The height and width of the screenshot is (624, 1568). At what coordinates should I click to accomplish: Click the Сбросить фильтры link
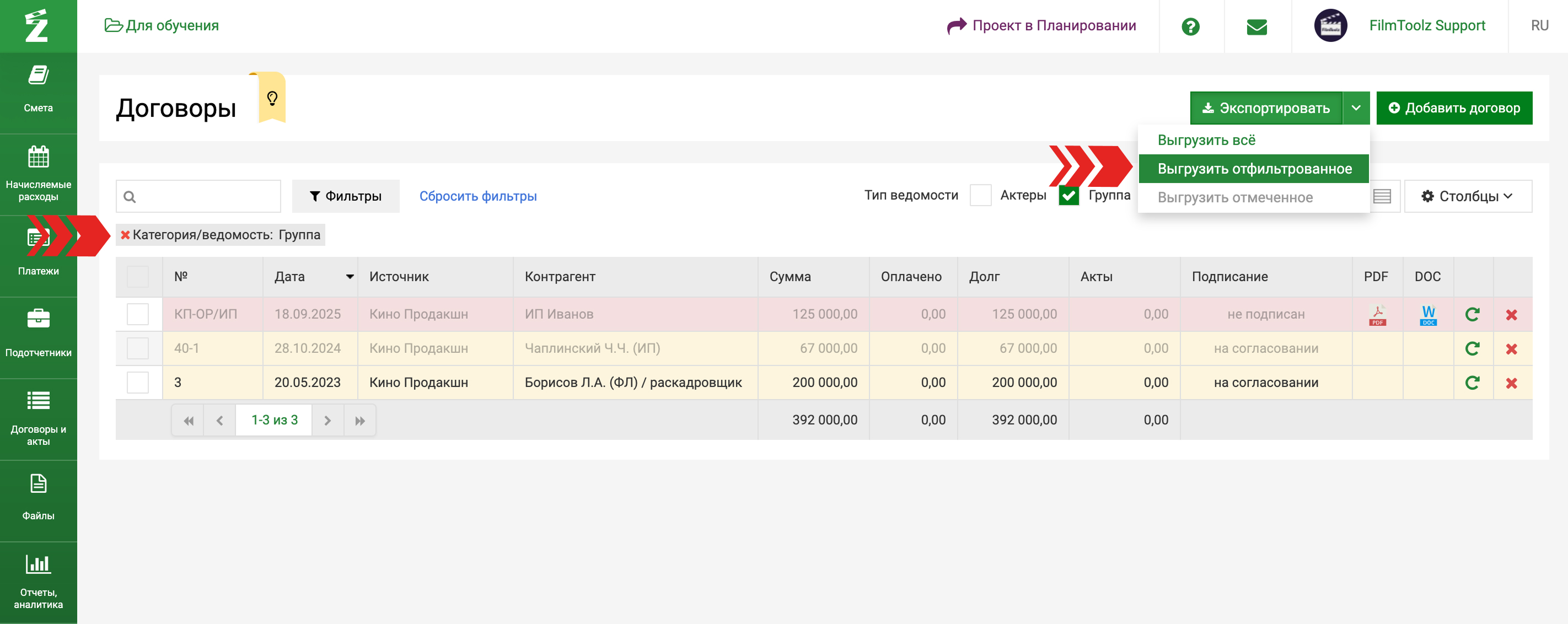[x=477, y=196]
